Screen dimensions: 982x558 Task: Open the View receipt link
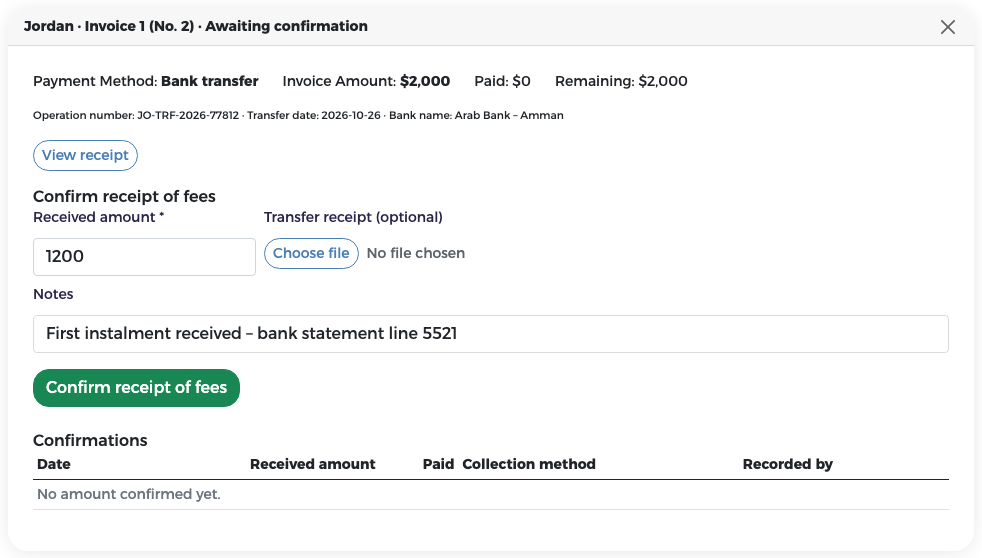pyautogui.click(x=85, y=155)
